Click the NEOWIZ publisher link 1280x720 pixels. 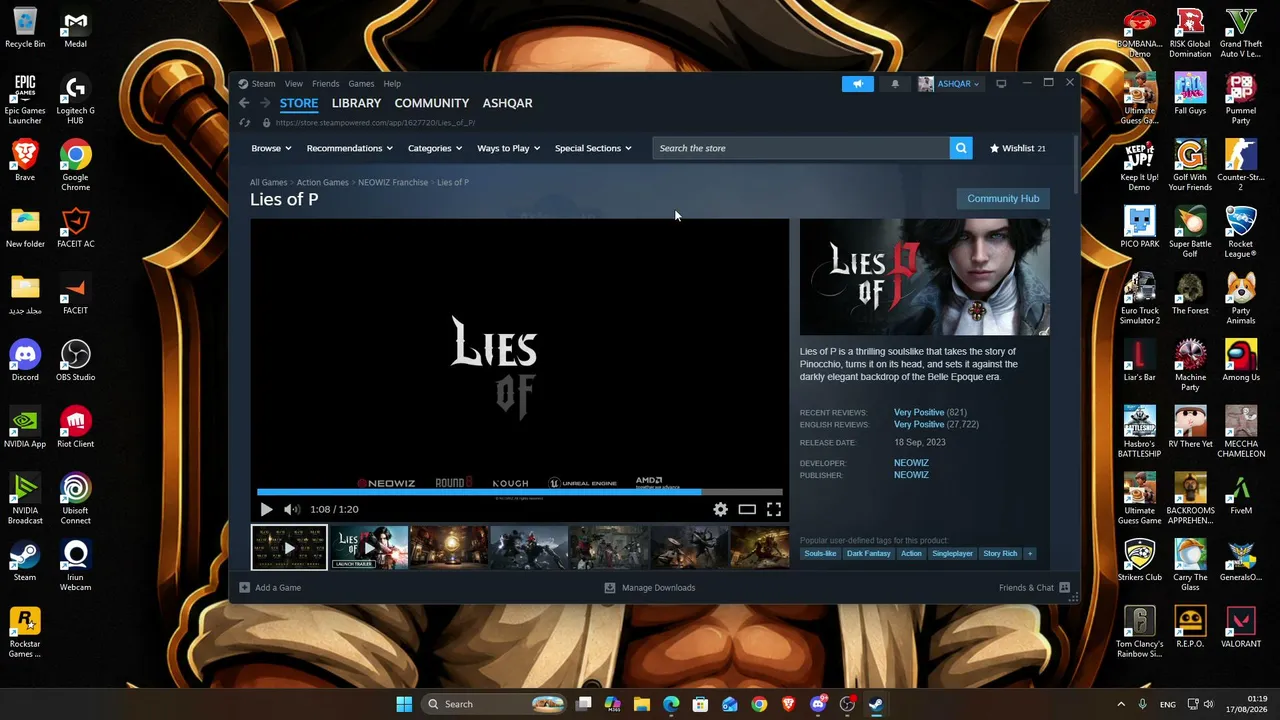[911, 475]
